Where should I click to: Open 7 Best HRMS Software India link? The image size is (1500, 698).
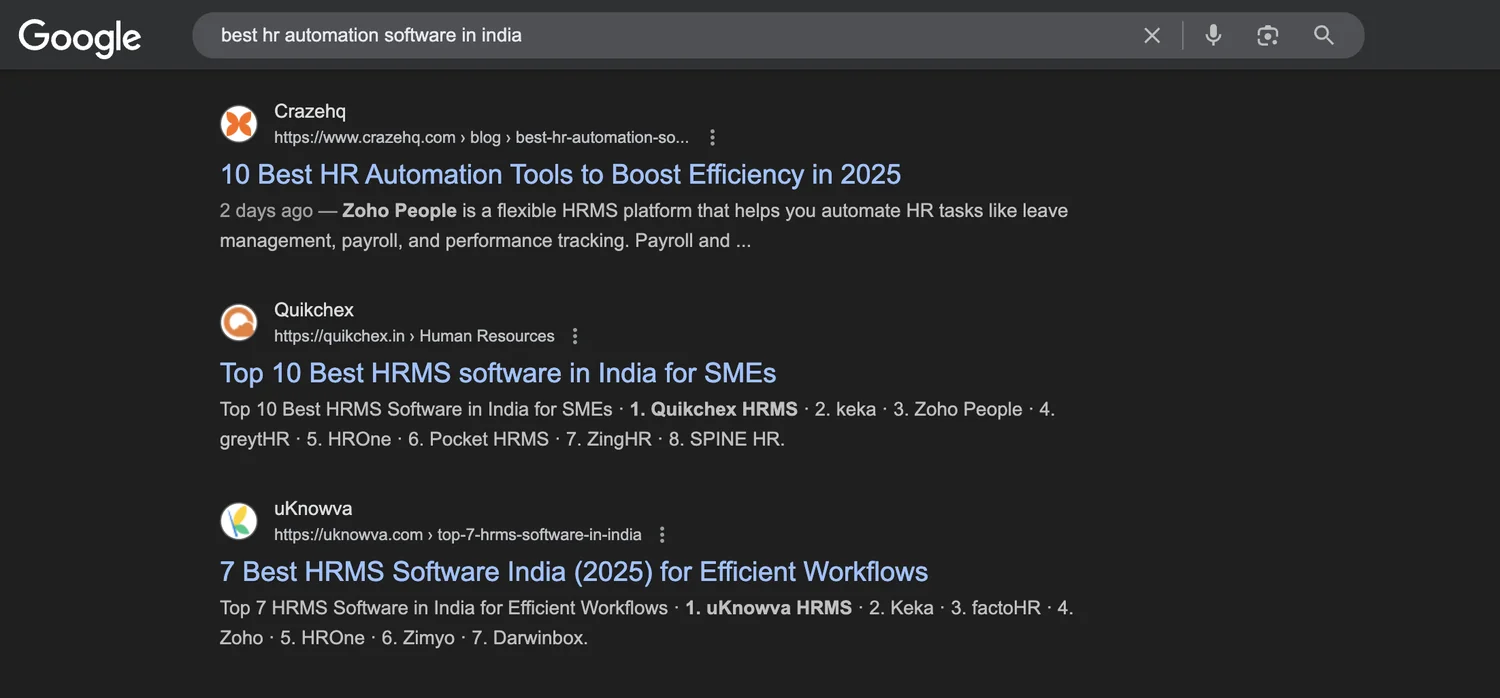coord(574,571)
